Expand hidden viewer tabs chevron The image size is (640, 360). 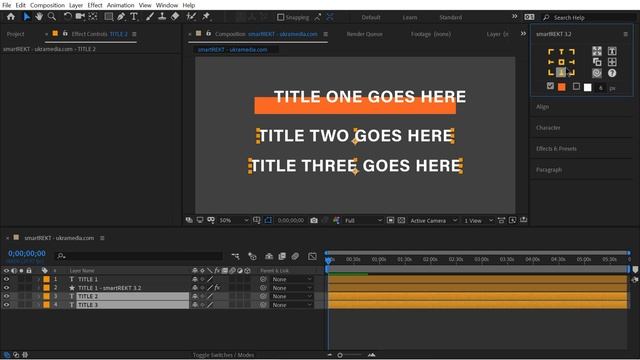click(523, 33)
